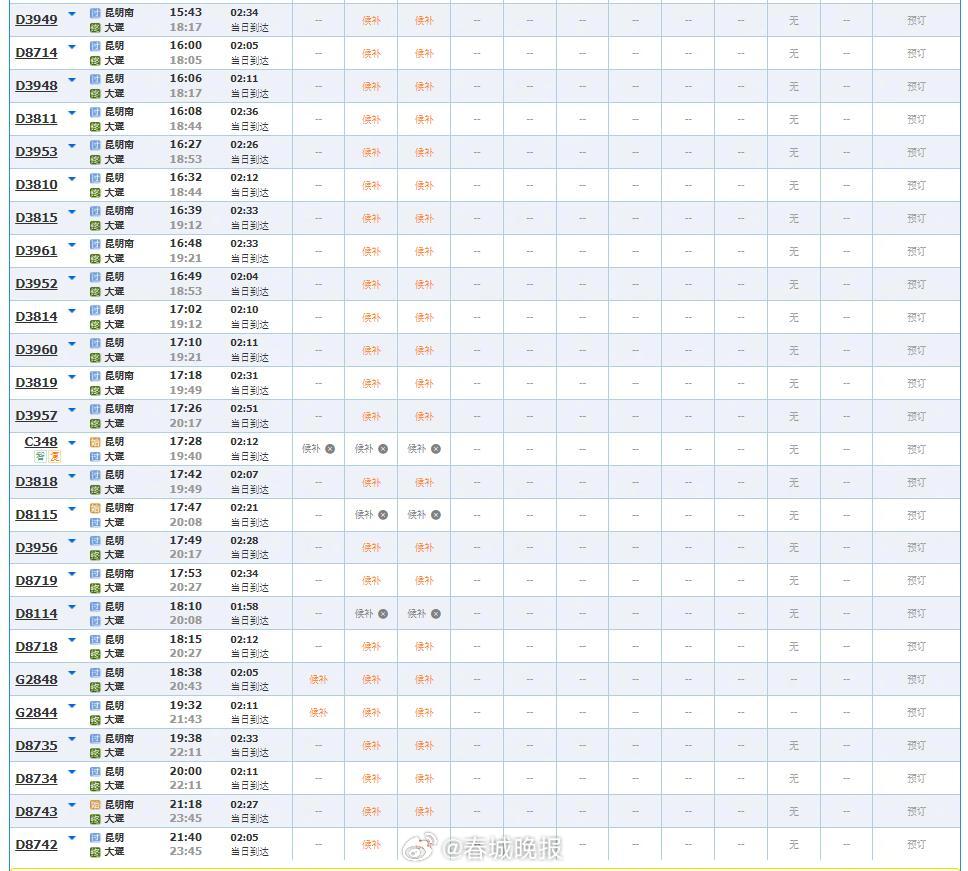This screenshot has width=968, height=871.
Task: Click x icon on second 候补 in D8114 row
Action: pyautogui.click(x=436, y=614)
